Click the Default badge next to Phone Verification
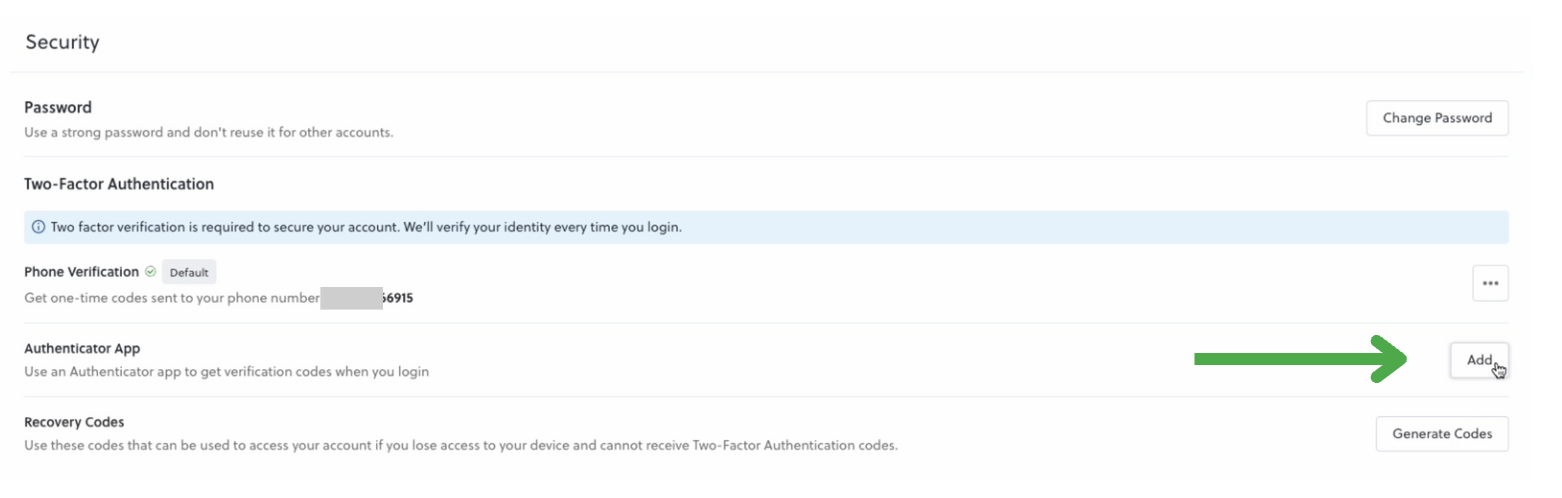This screenshot has width=1562, height=498. click(189, 272)
